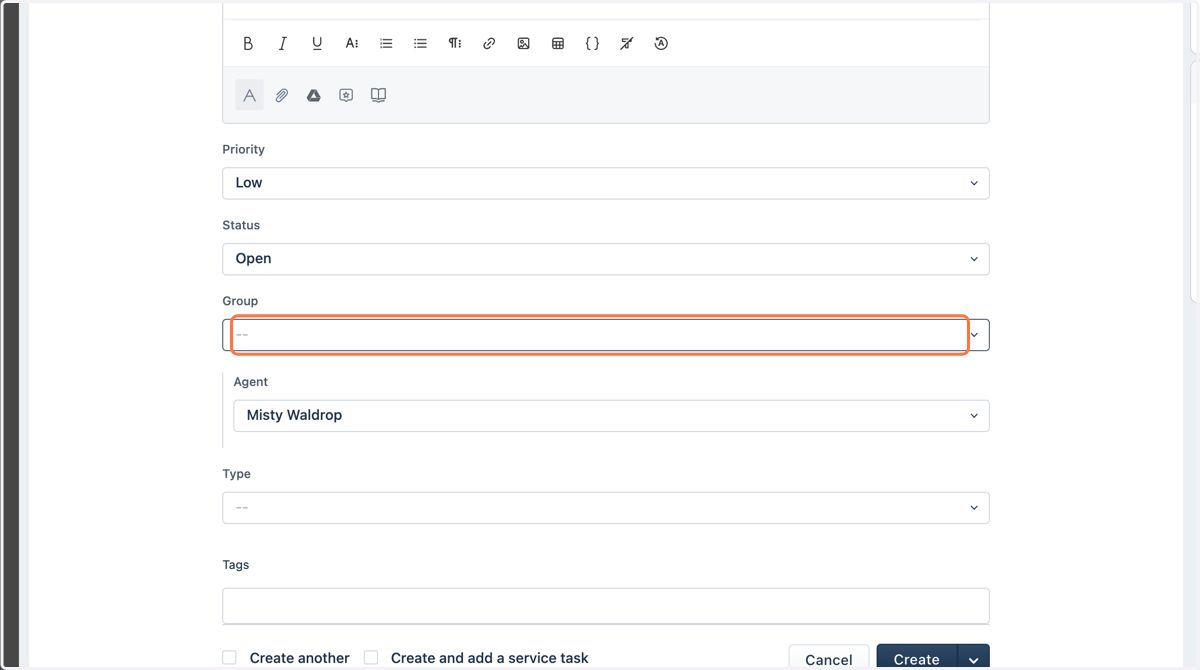Click the Type field label

coord(236,474)
